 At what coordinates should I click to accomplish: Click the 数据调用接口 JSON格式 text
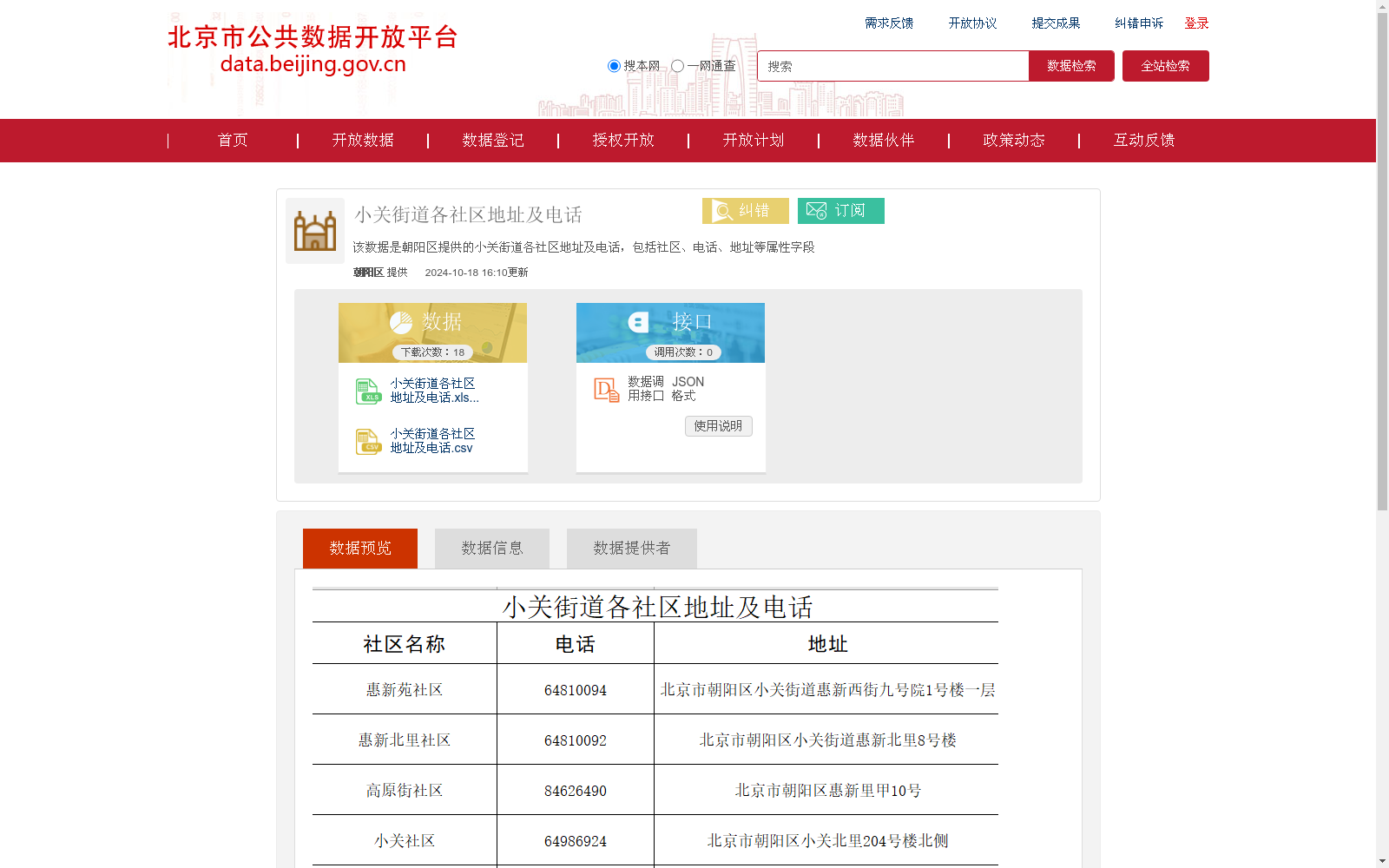coord(666,389)
